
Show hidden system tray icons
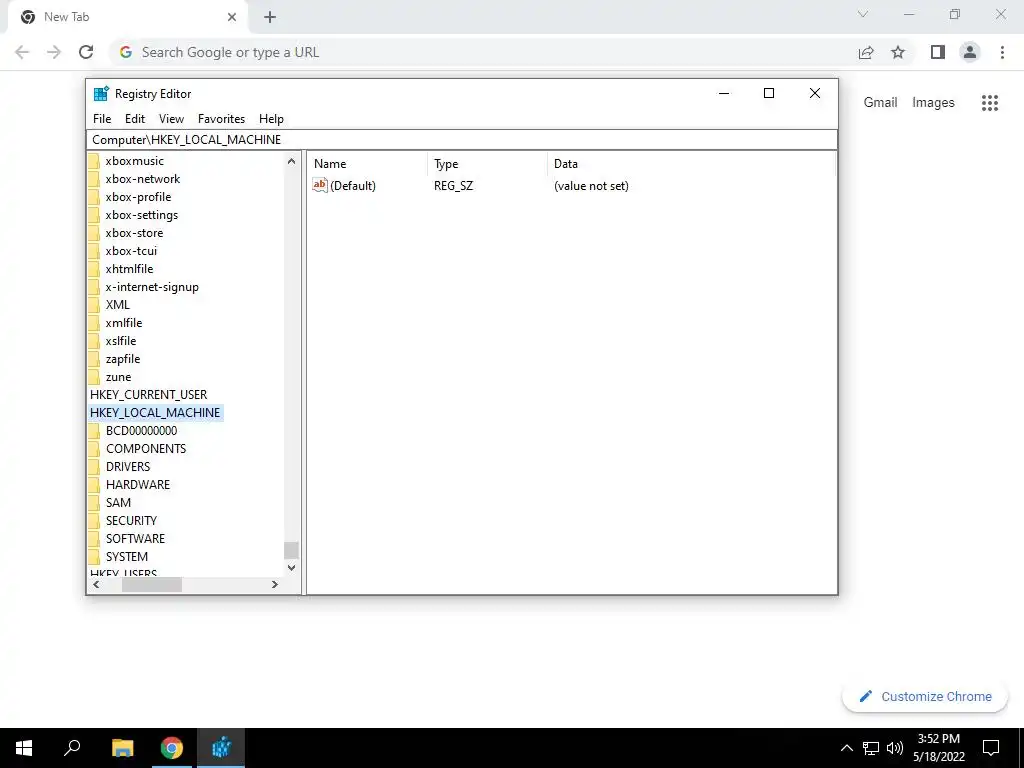coord(846,748)
